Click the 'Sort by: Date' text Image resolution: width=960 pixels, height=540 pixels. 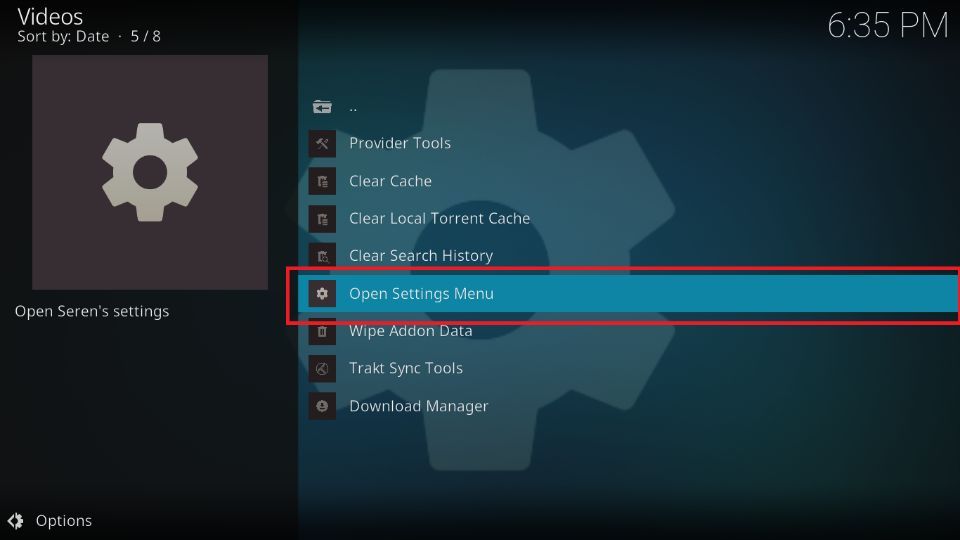(63, 37)
